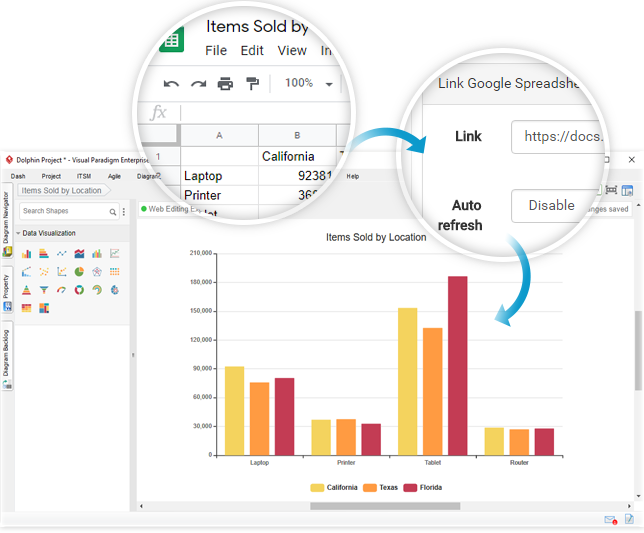This screenshot has height=533, width=644.
Task: Click the vertical scrollbar thumb at right
Action: [x=638, y=350]
